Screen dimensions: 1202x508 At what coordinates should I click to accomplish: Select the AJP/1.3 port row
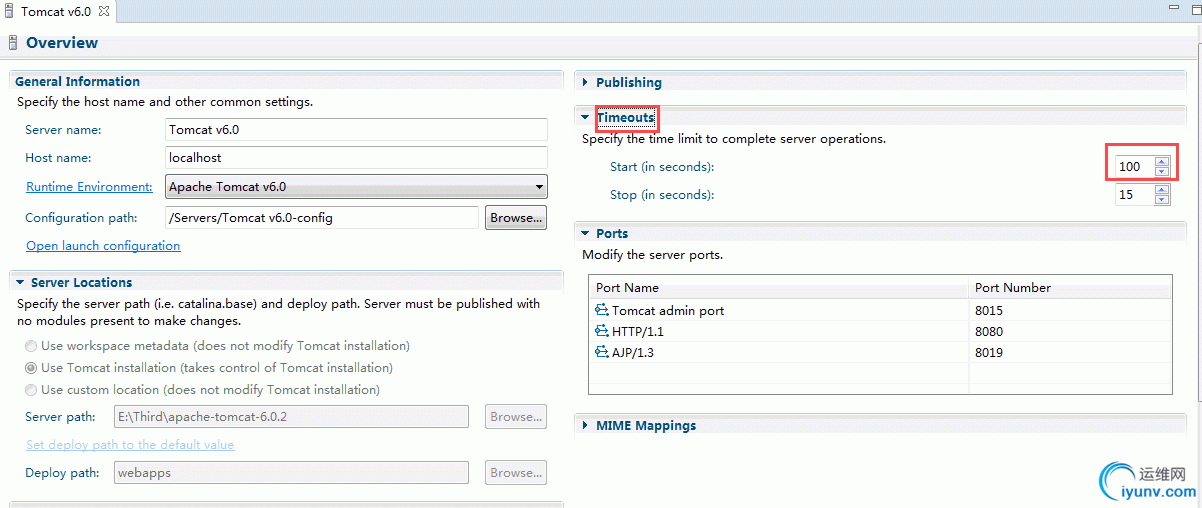pos(880,352)
